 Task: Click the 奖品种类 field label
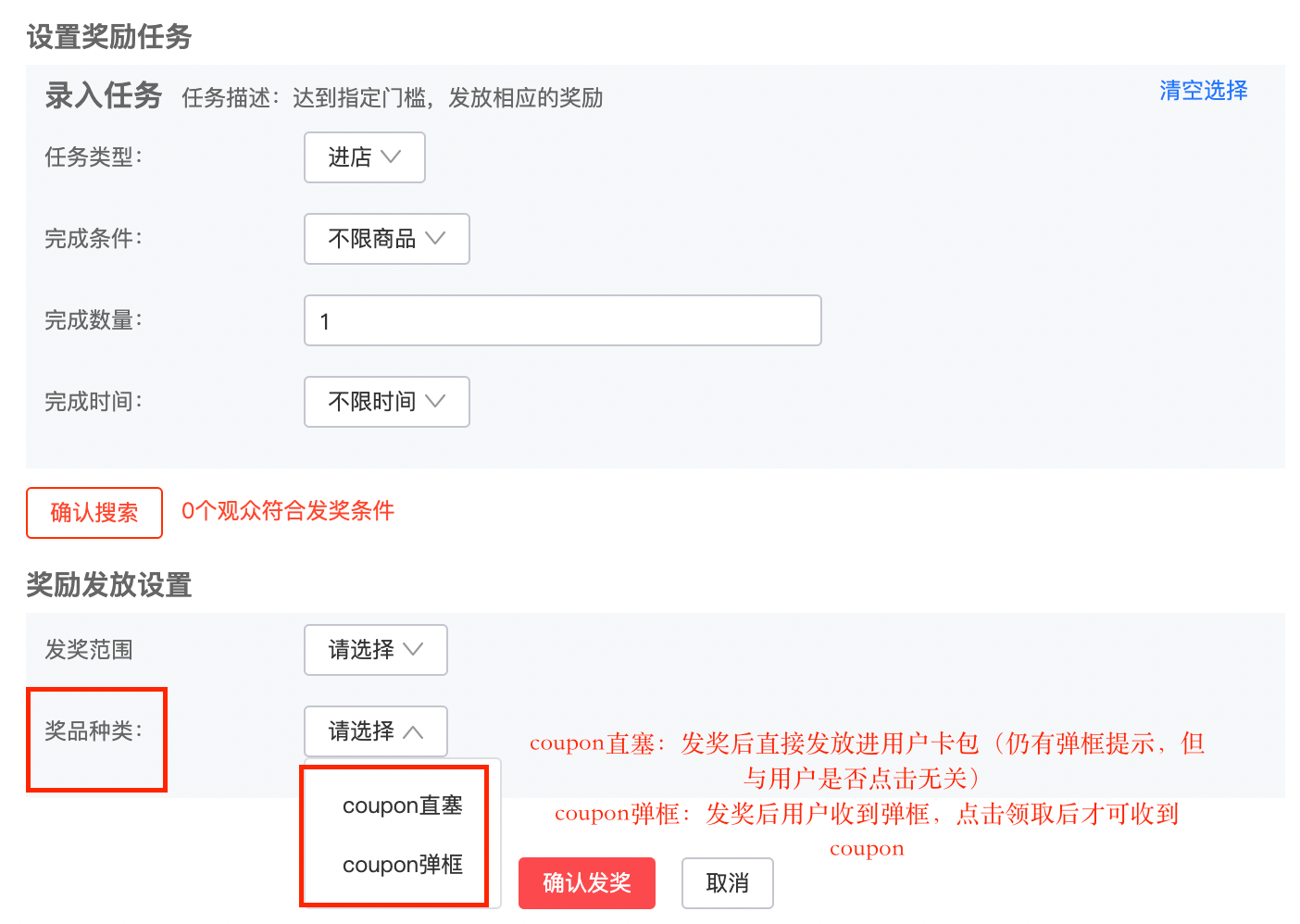tap(94, 731)
